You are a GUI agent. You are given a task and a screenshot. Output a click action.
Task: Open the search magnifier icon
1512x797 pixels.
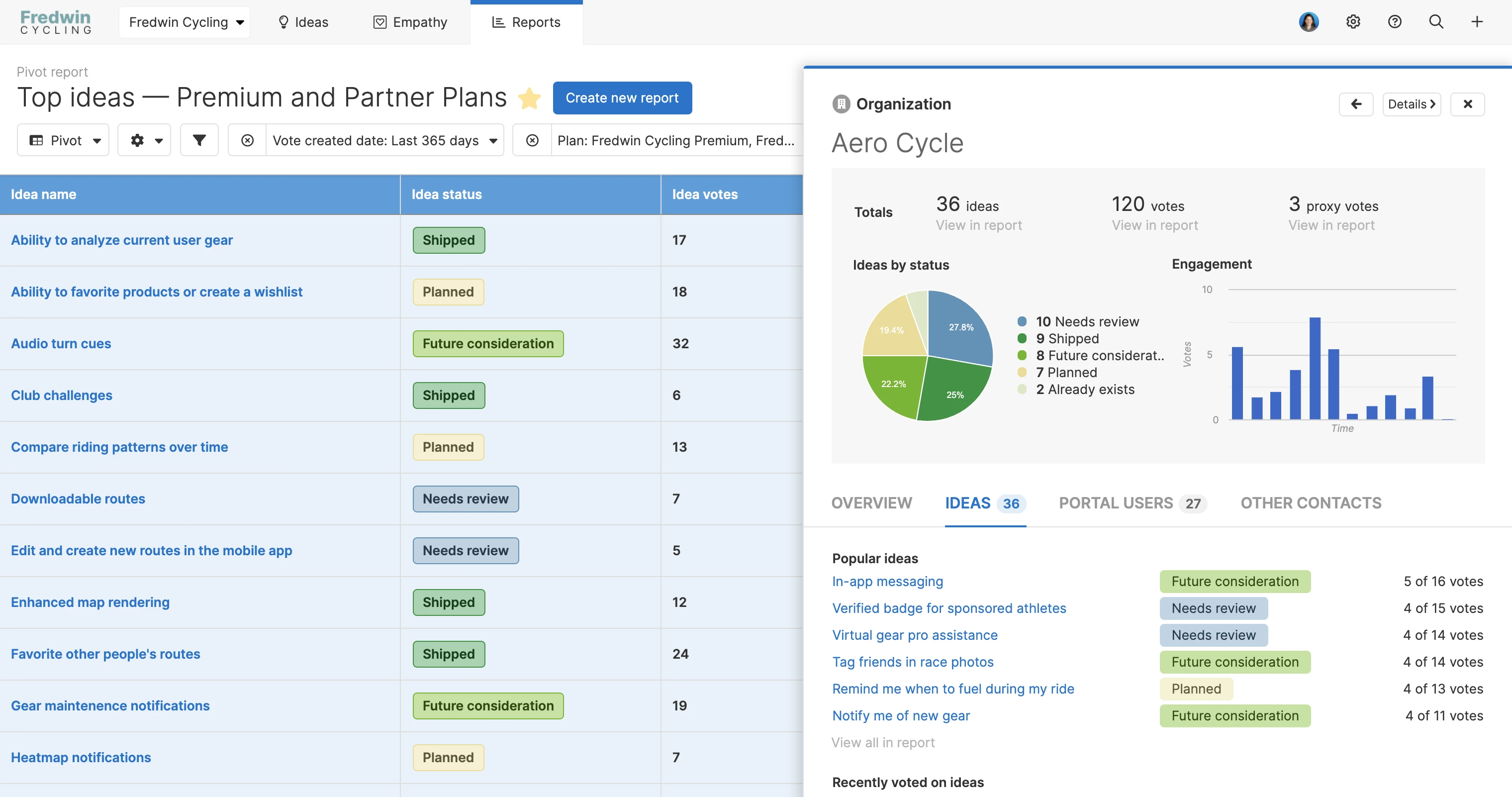pos(1436,22)
